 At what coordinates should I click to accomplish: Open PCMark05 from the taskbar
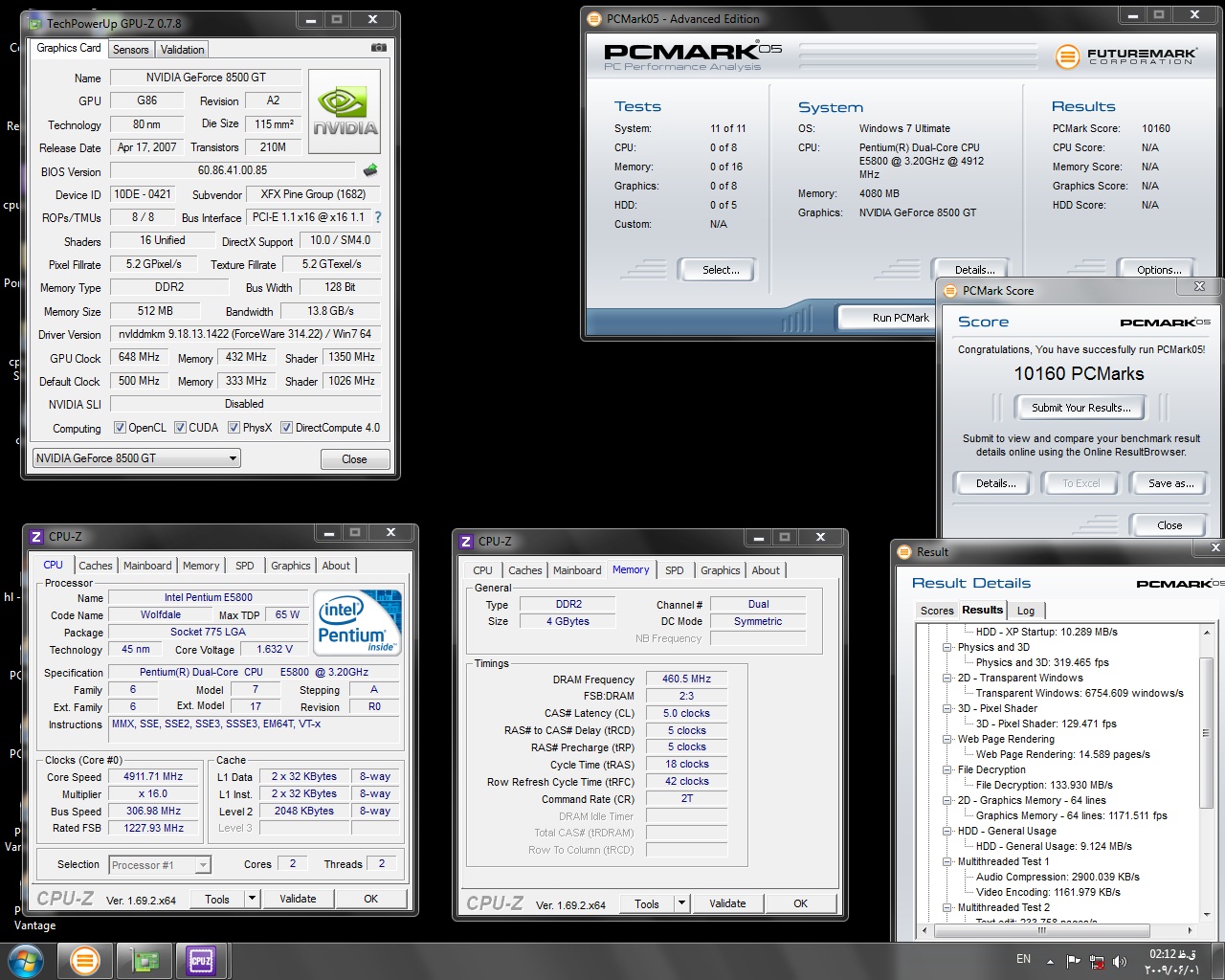84,960
